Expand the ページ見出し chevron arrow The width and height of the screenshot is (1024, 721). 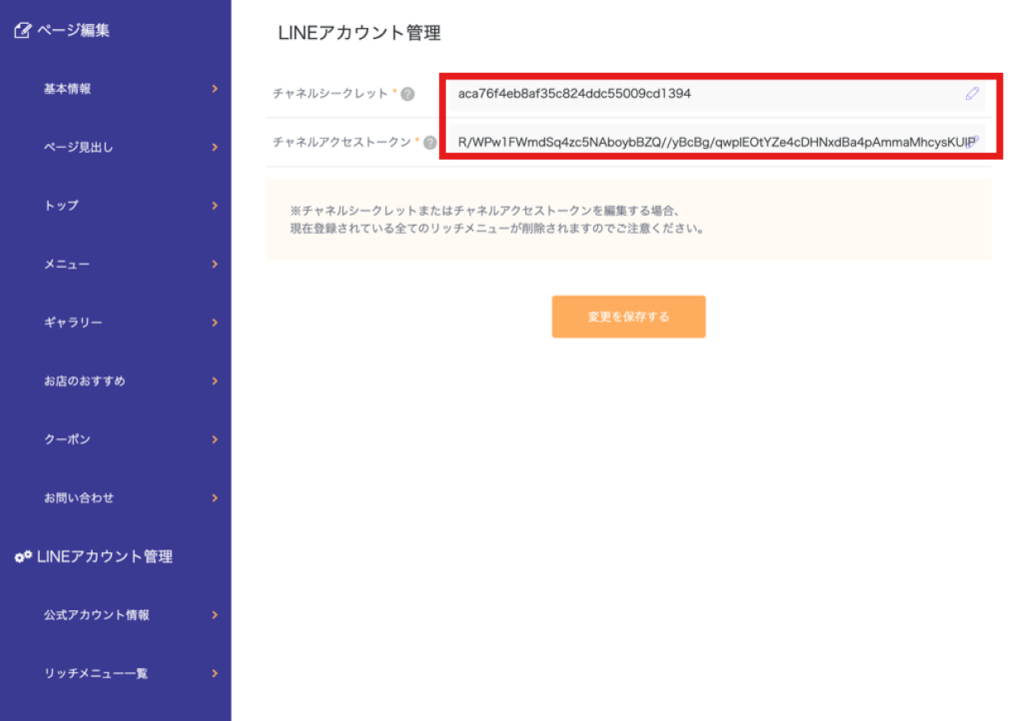214,148
